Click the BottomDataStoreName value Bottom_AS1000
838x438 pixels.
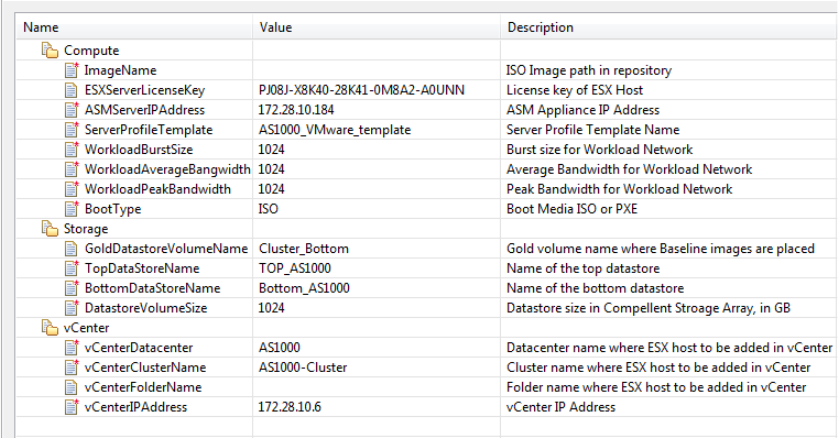(303, 288)
